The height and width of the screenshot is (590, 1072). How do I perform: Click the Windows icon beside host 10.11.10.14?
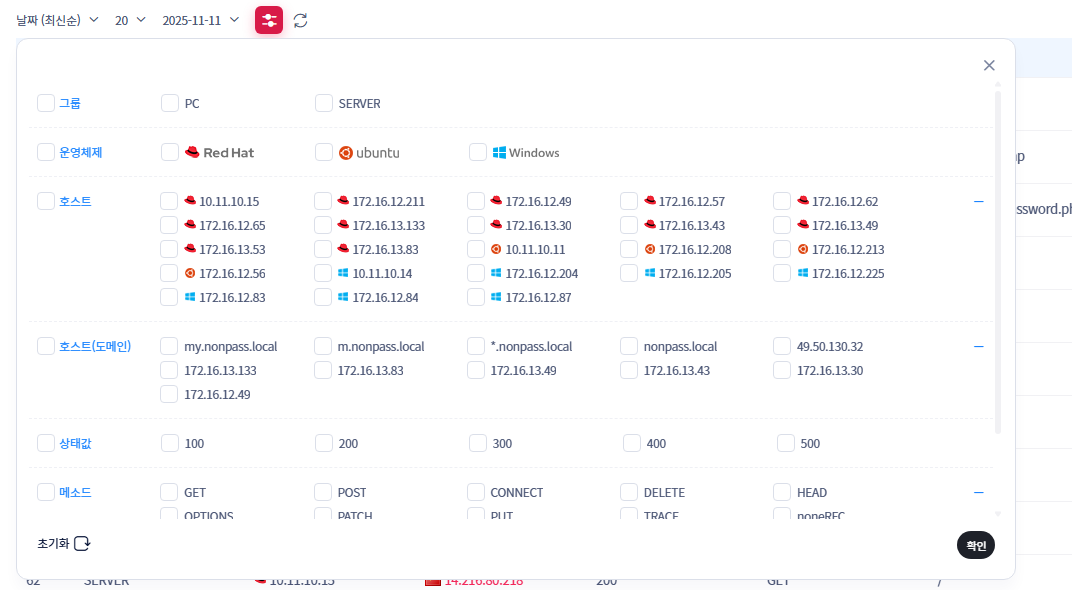tap(344, 273)
